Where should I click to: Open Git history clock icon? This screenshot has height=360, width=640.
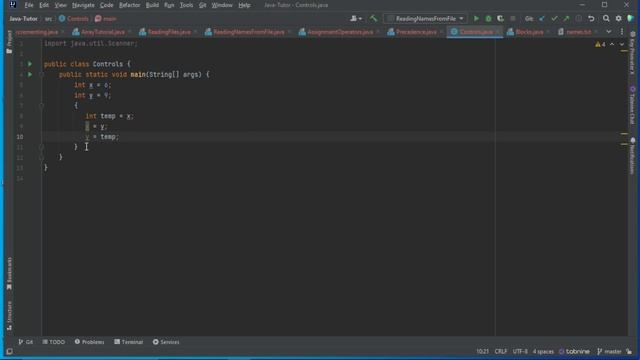(578, 19)
